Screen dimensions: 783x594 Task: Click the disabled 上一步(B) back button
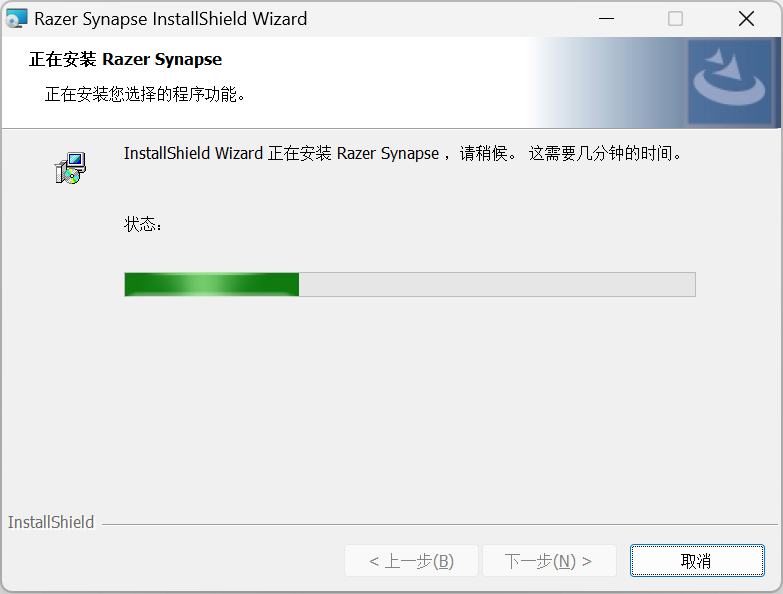click(411, 561)
